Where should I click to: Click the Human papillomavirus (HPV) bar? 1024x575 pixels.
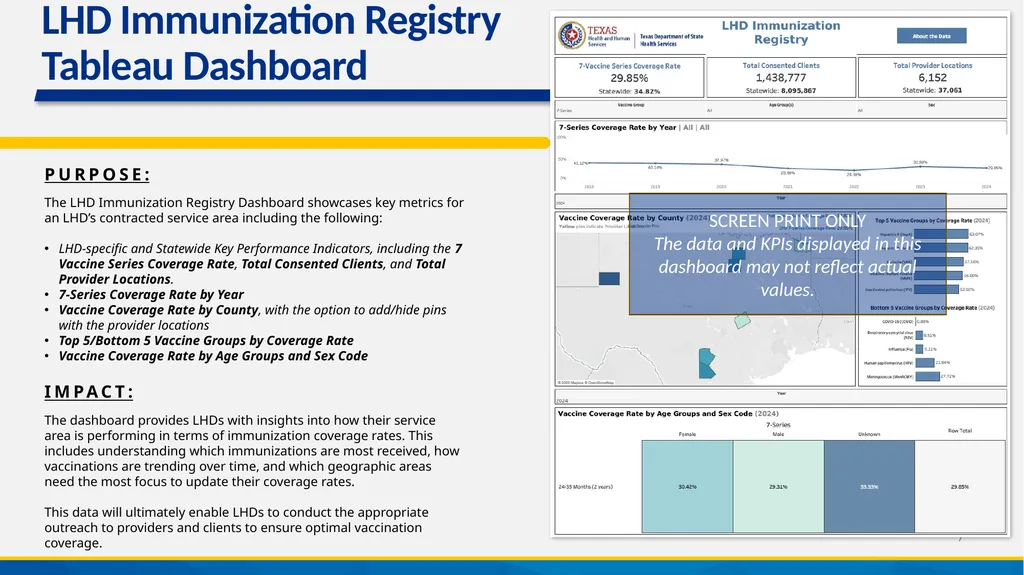pos(925,363)
